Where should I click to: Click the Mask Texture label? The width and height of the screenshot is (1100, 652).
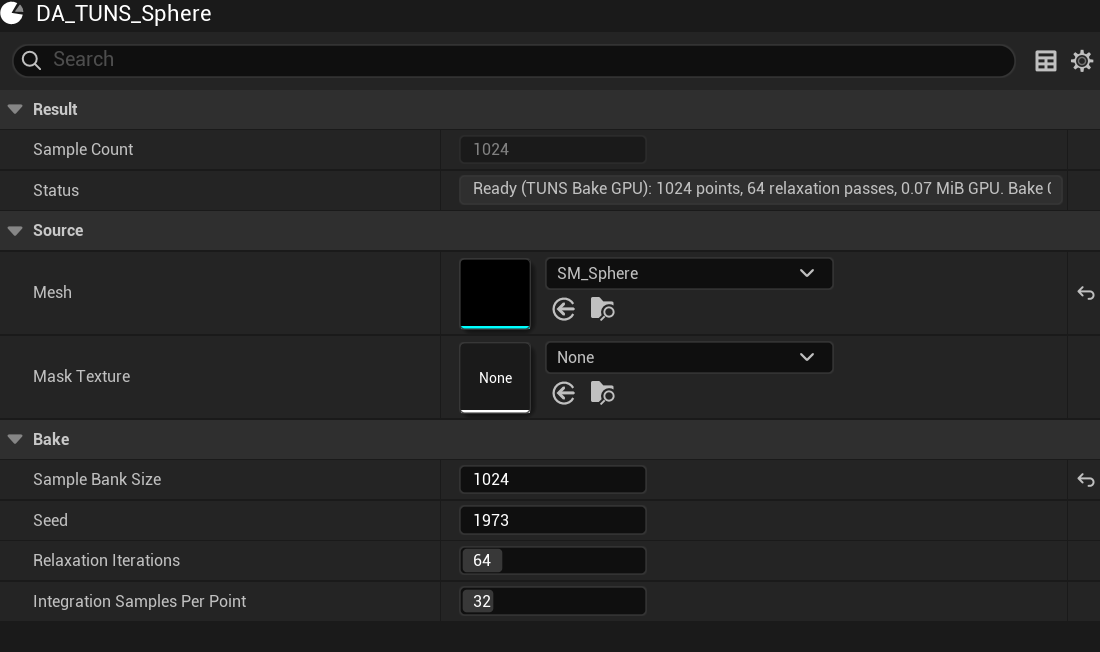click(x=81, y=377)
